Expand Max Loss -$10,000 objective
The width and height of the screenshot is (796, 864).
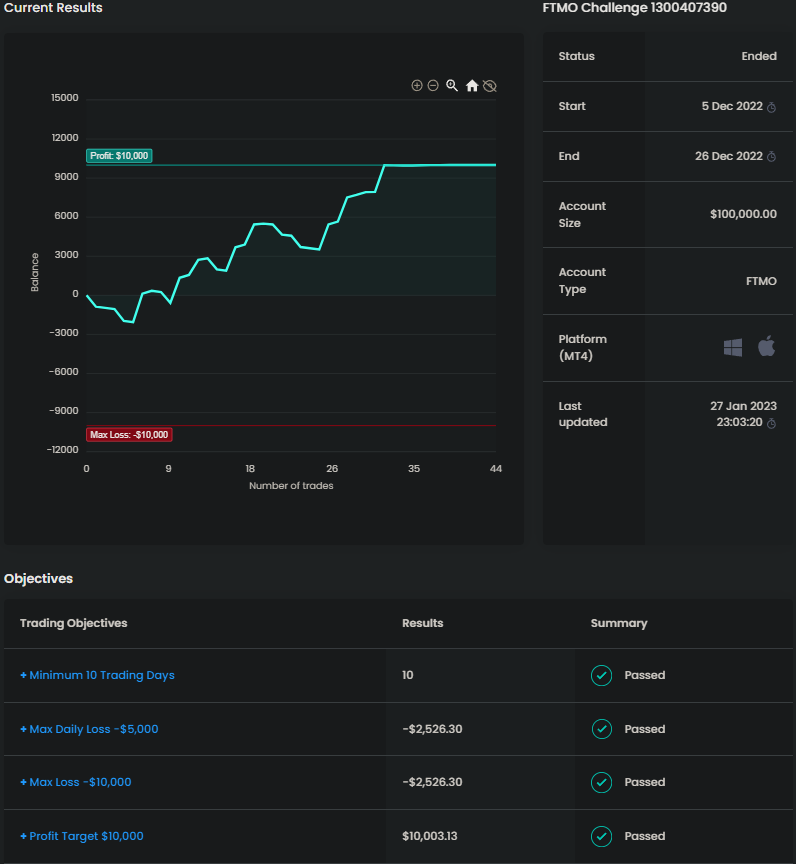point(76,782)
